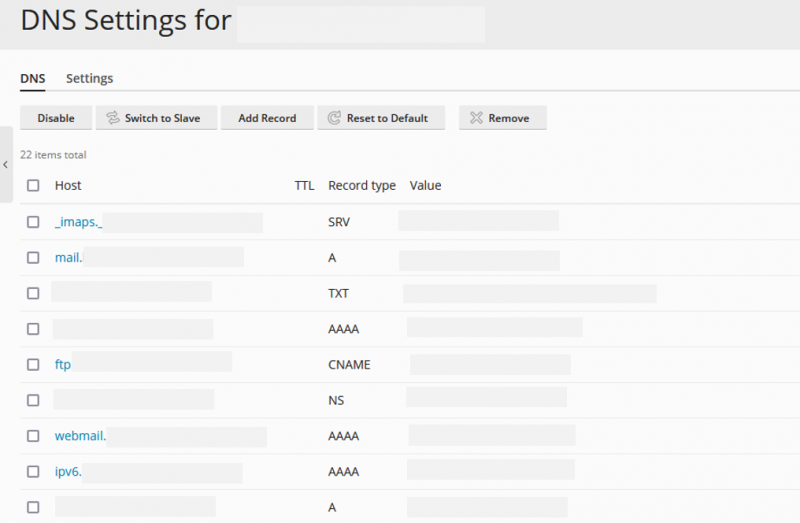Click the Add Record button
Image resolution: width=800 pixels, height=523 pixels.
coord(267,118)
